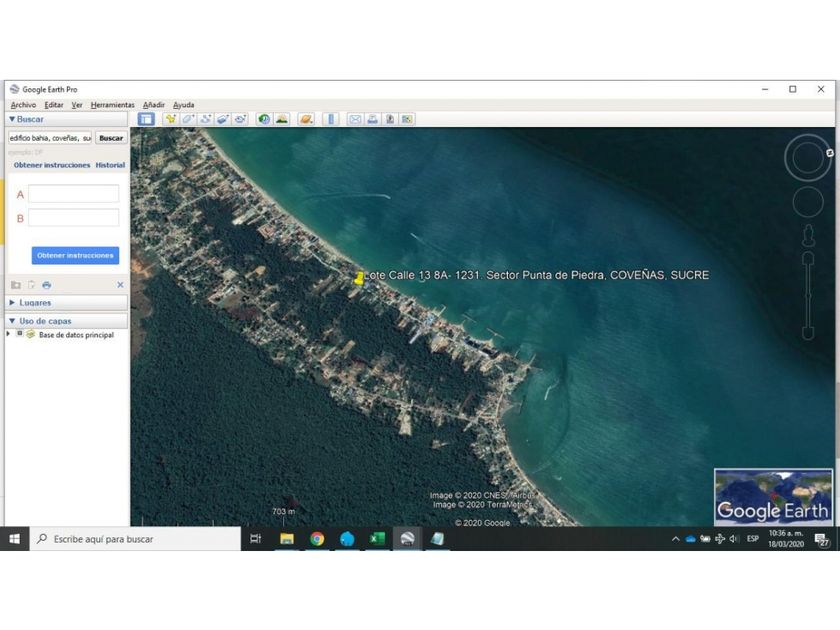Click the starting point A input field
The width and height of the screenshot is (840, 630).
(x=73, y=194)
